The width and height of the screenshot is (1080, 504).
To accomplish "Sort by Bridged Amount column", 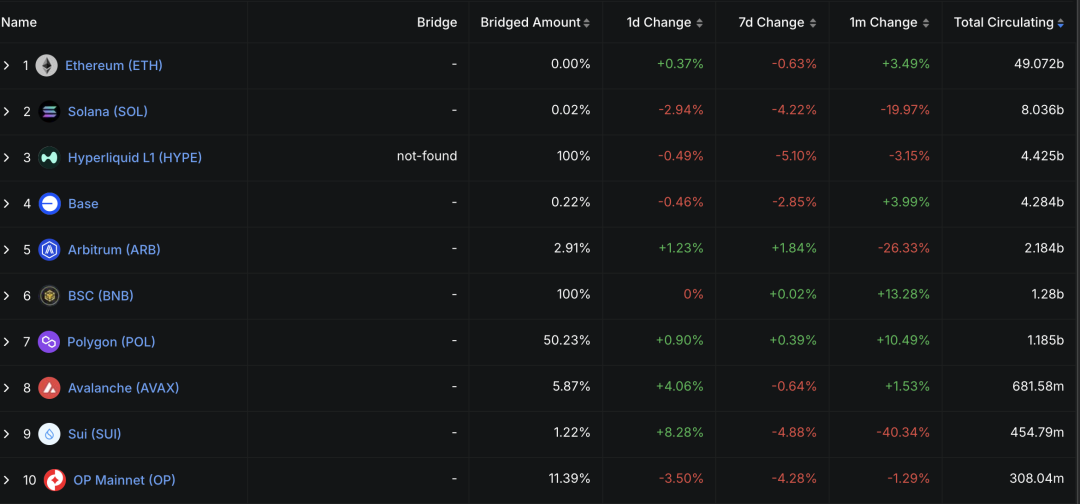I will click(534, 22).
